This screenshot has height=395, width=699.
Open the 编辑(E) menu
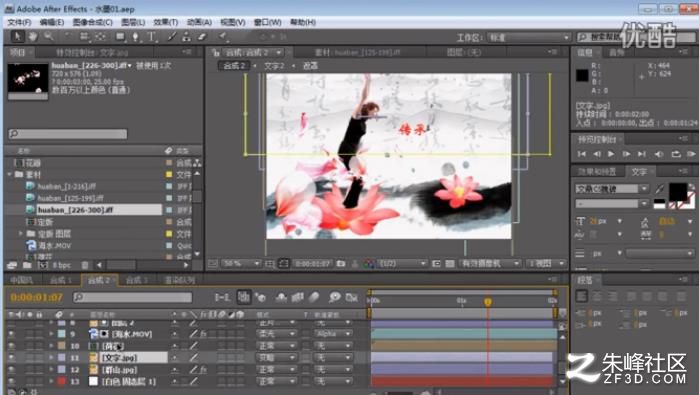[x=52, y=22]
